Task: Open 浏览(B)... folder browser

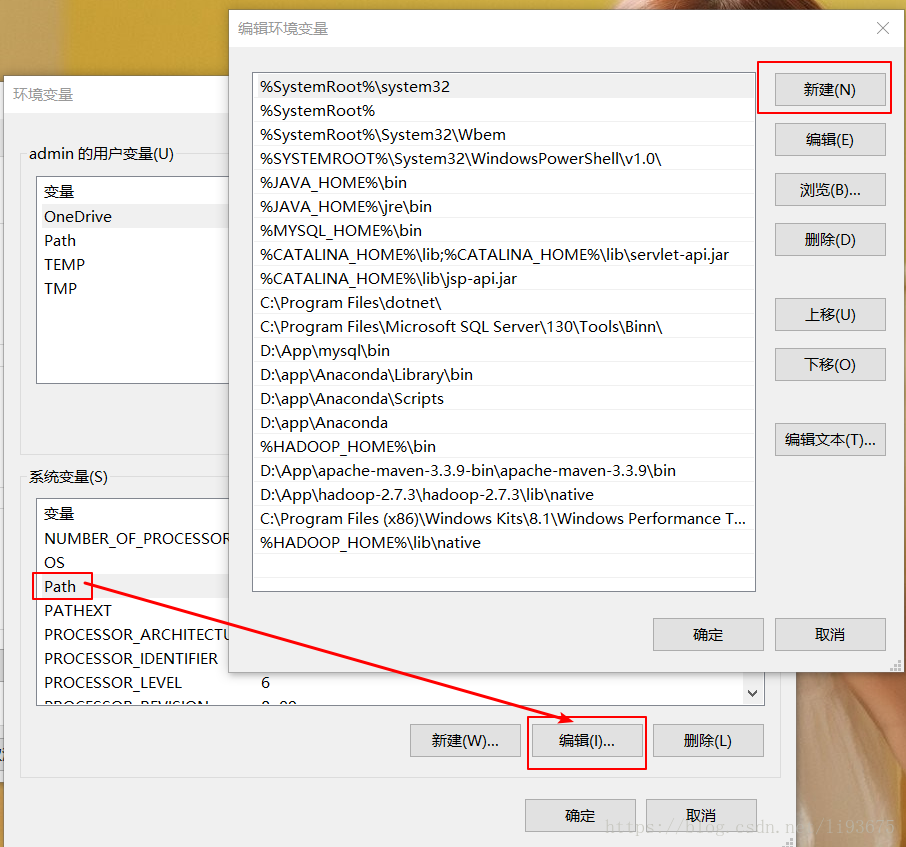Action: 830,190
